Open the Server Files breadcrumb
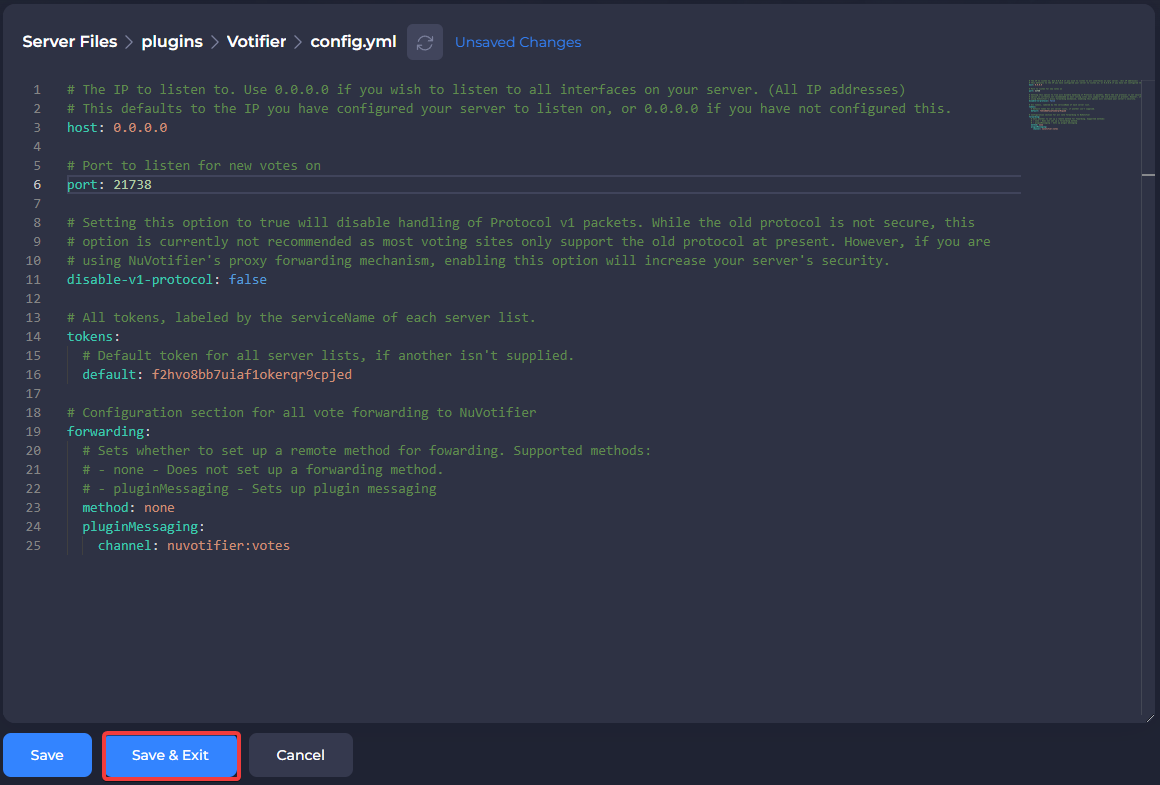The image size is (1160, 785). tap(70, 41)
